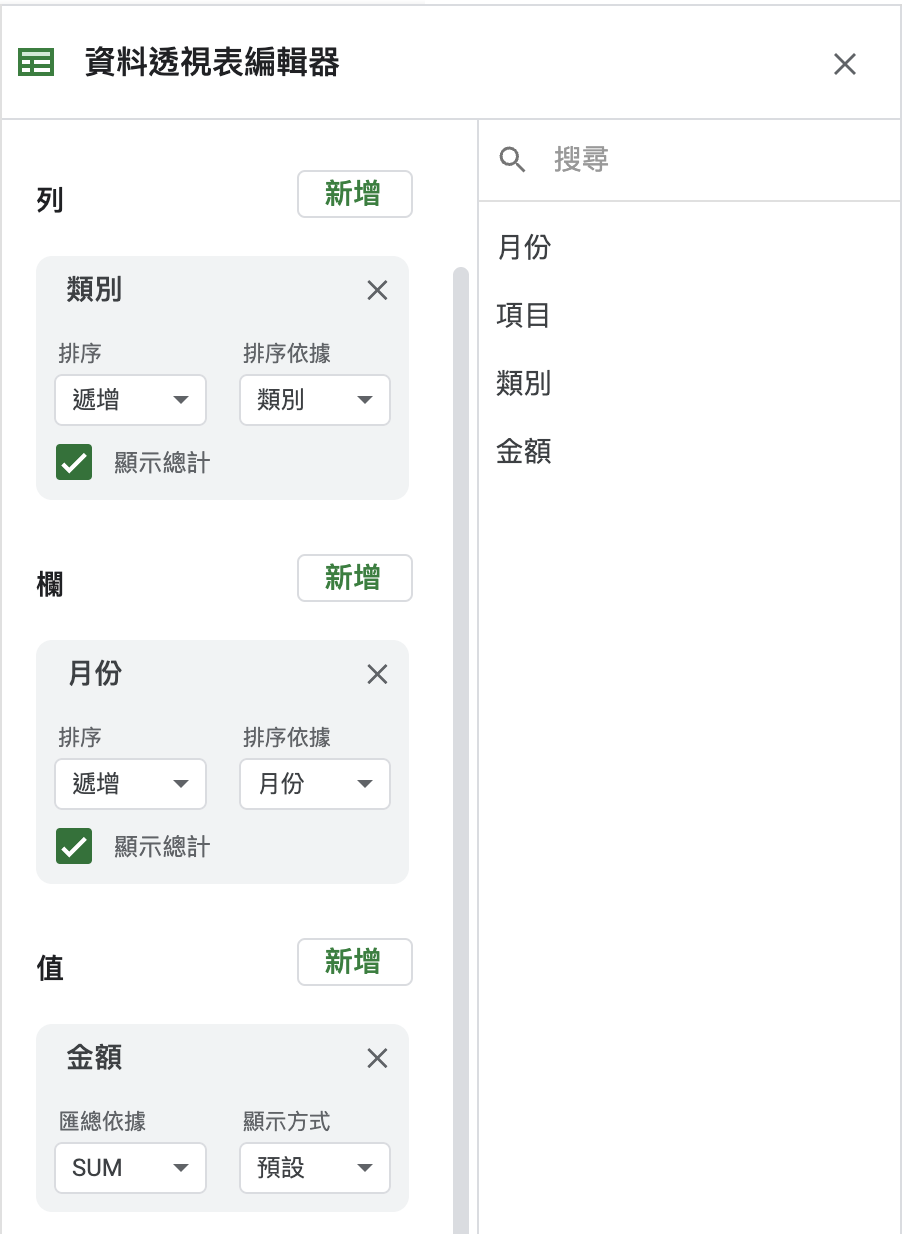The height and width of the screenshot is (1234, 902).
Task: Click the search magnifier icon
Action: pyautogui.click(x=512, y=159)
